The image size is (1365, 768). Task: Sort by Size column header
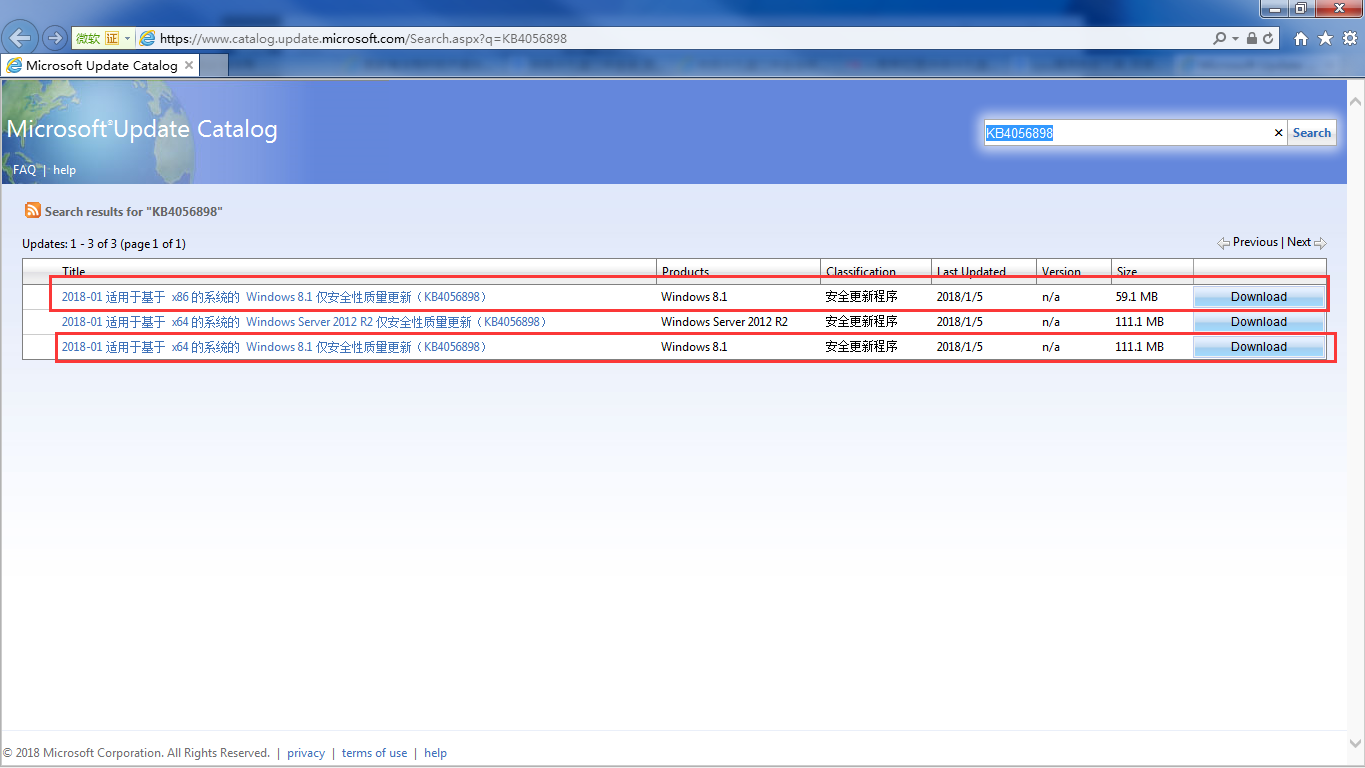point(1127,272)
